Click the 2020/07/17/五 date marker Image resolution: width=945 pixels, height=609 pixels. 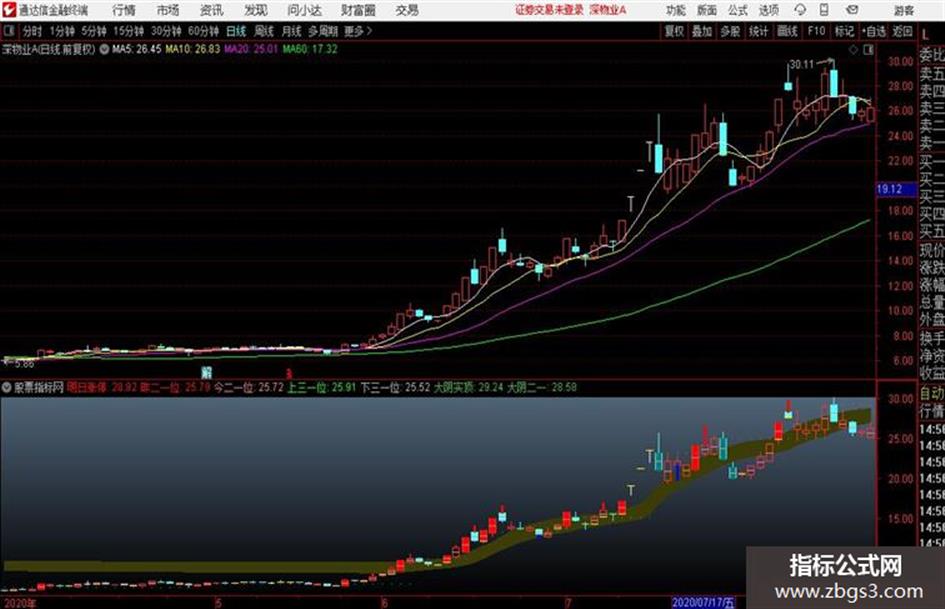point(703,602)
